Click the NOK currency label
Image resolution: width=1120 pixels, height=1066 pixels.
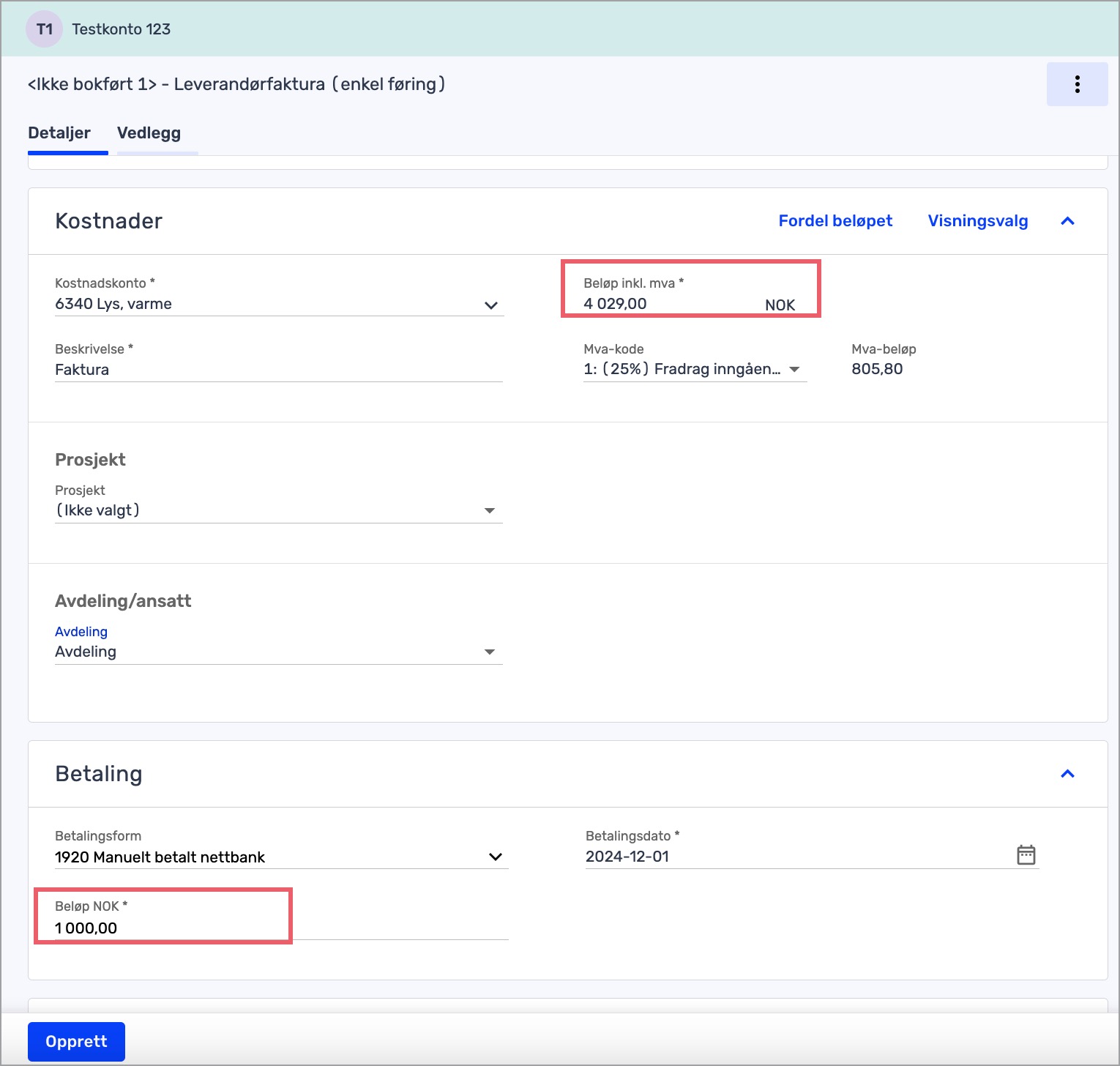(x=780, y=305)
